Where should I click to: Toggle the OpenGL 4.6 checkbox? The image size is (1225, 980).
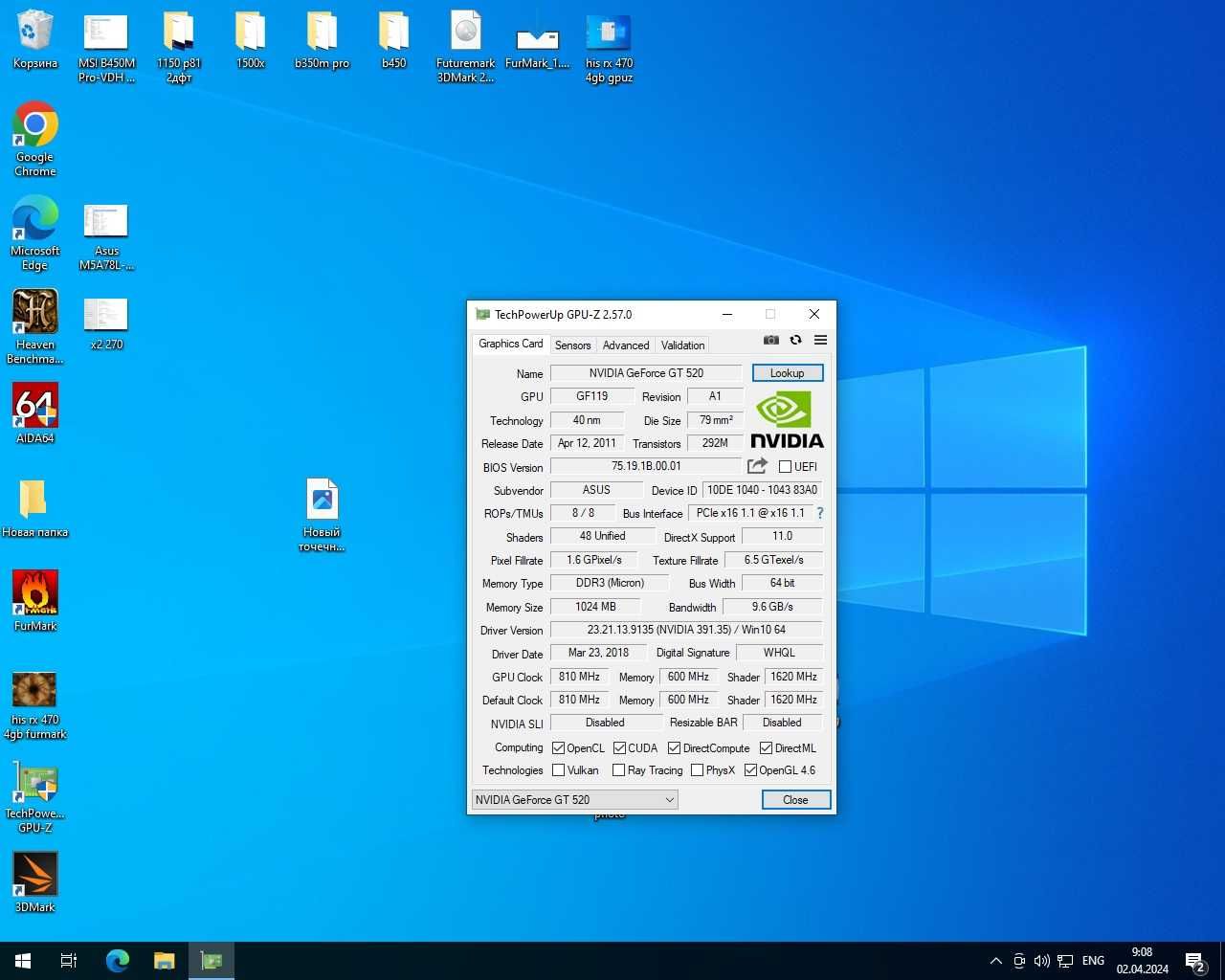(x=751, y=770)
